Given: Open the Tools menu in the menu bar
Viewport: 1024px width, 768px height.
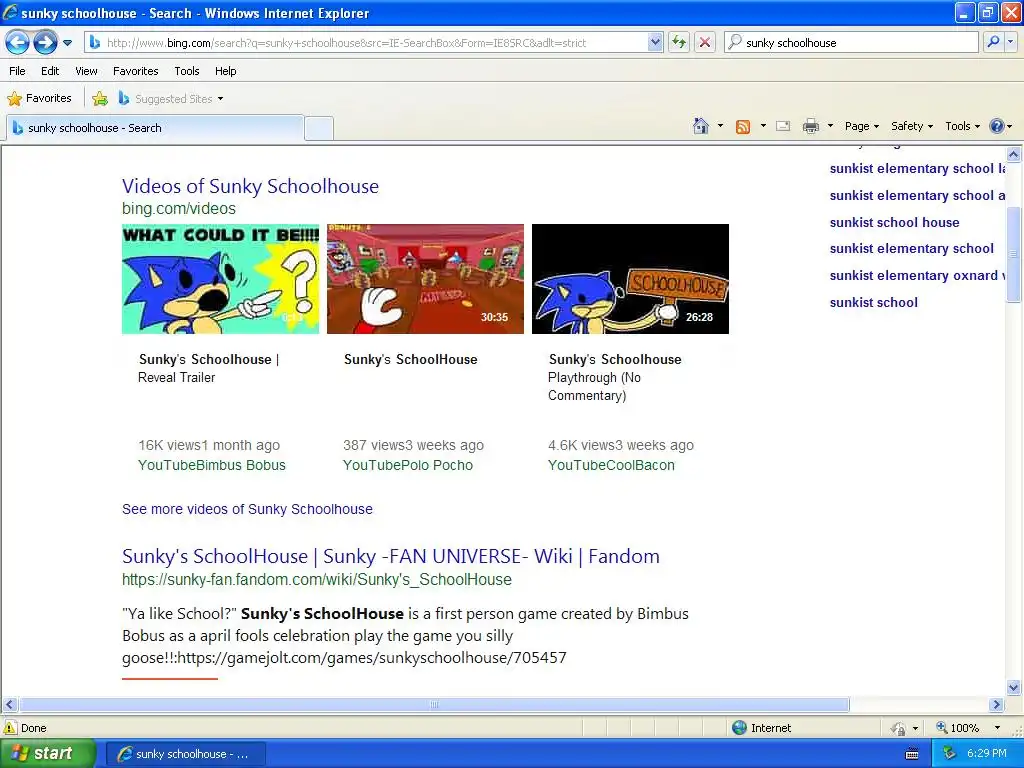Looking at the screenshot, I should (187, 71).
